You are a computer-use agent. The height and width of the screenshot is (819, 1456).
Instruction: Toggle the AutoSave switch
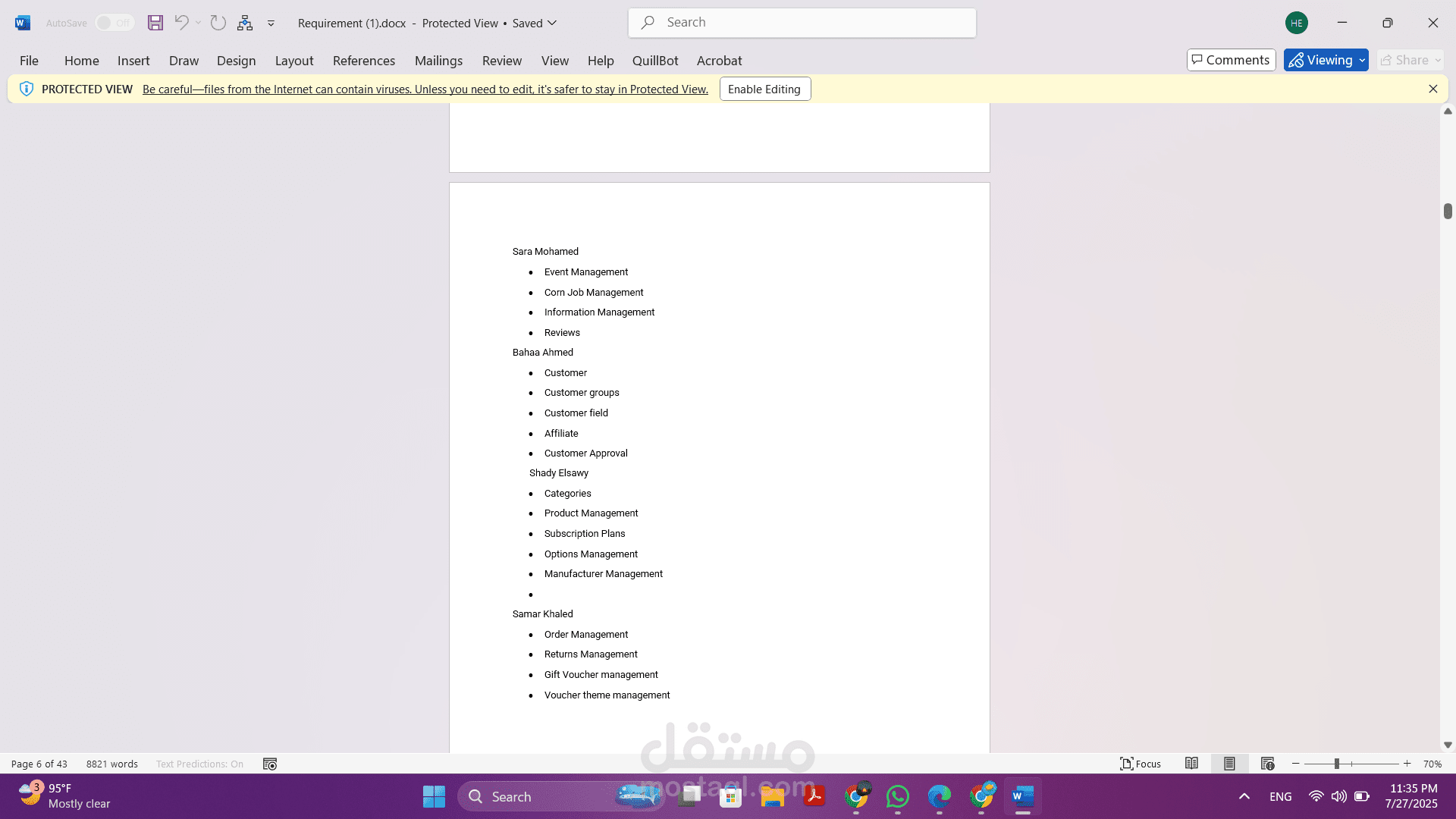[114, 23]
